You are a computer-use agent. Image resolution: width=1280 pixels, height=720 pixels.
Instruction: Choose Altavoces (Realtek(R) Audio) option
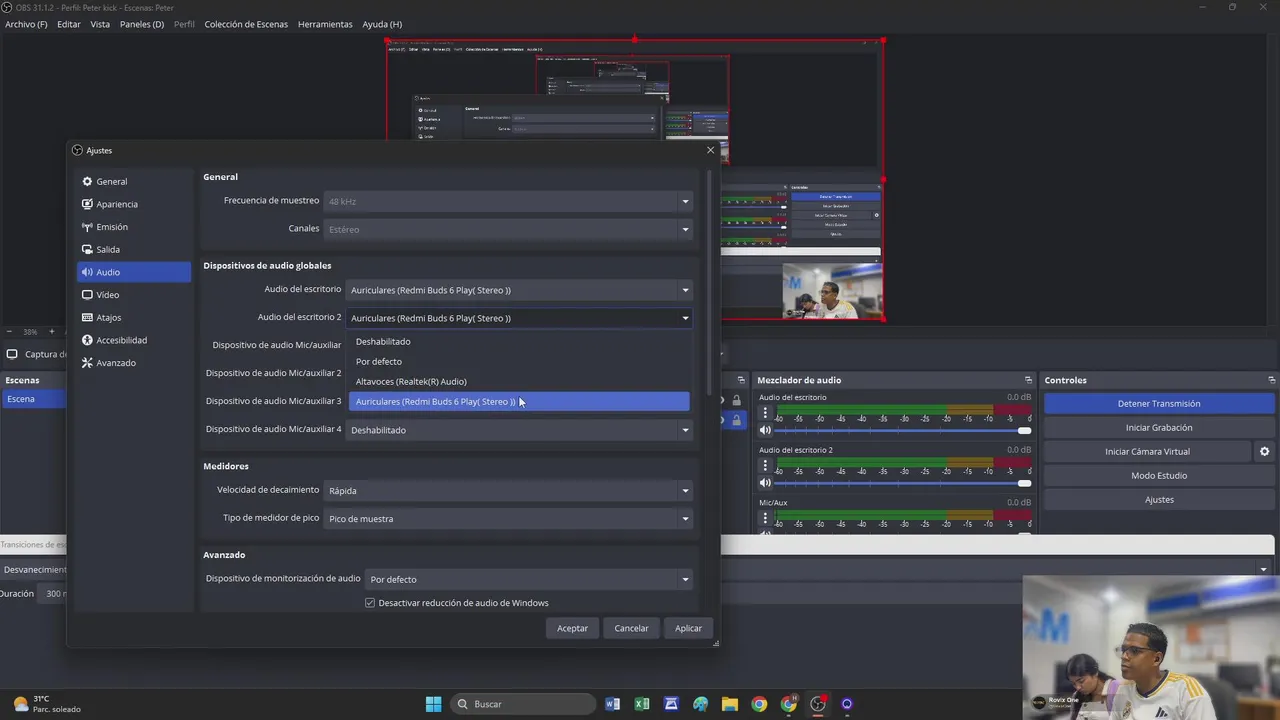tap(519, 382)
